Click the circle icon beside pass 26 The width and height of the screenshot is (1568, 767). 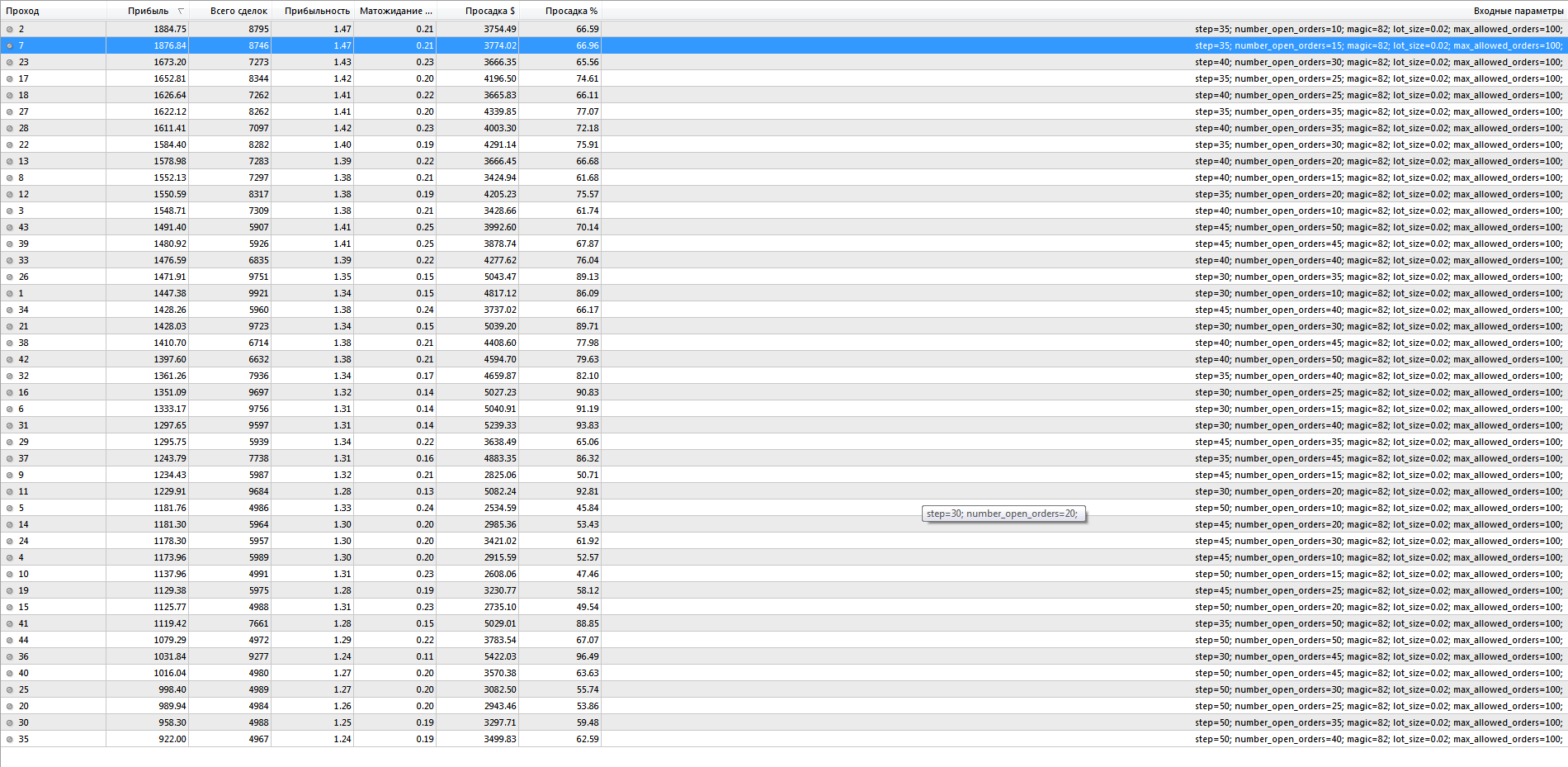tap(10, 277)
